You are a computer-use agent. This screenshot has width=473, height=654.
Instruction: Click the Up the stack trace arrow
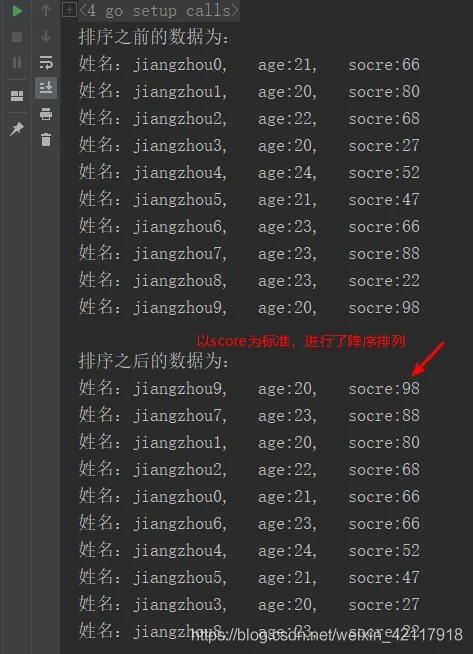(x=46, y=10)
